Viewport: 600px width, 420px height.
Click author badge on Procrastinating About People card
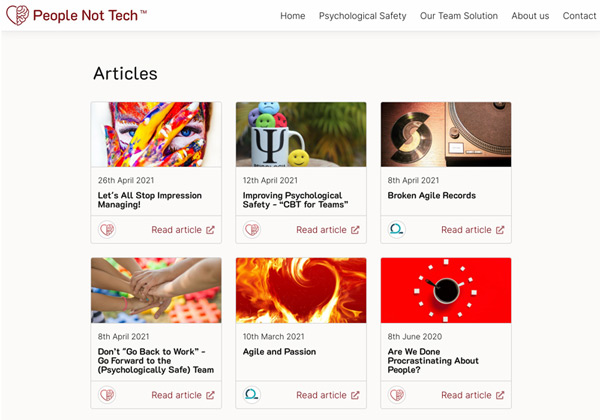click(397, 395)
